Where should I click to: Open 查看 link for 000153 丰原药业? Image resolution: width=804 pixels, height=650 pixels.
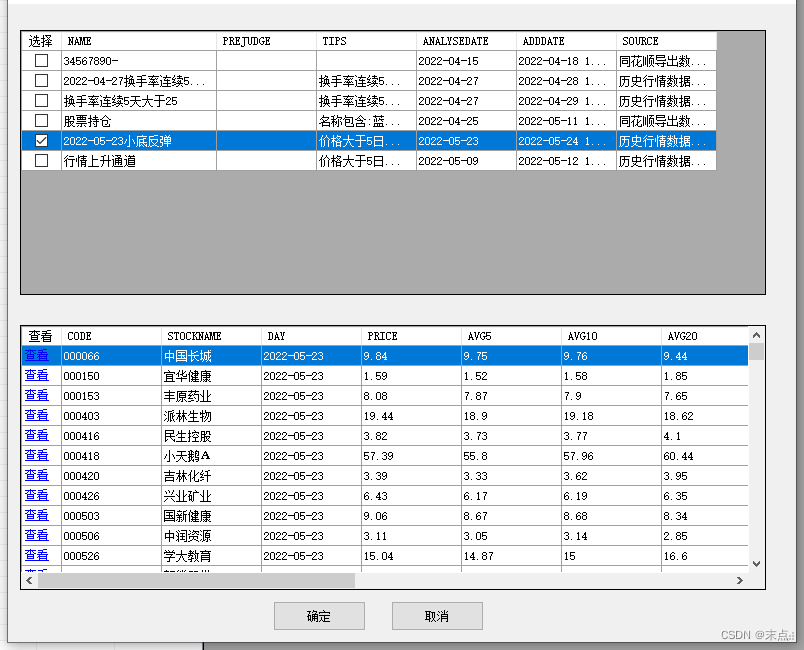pos(36,395)
